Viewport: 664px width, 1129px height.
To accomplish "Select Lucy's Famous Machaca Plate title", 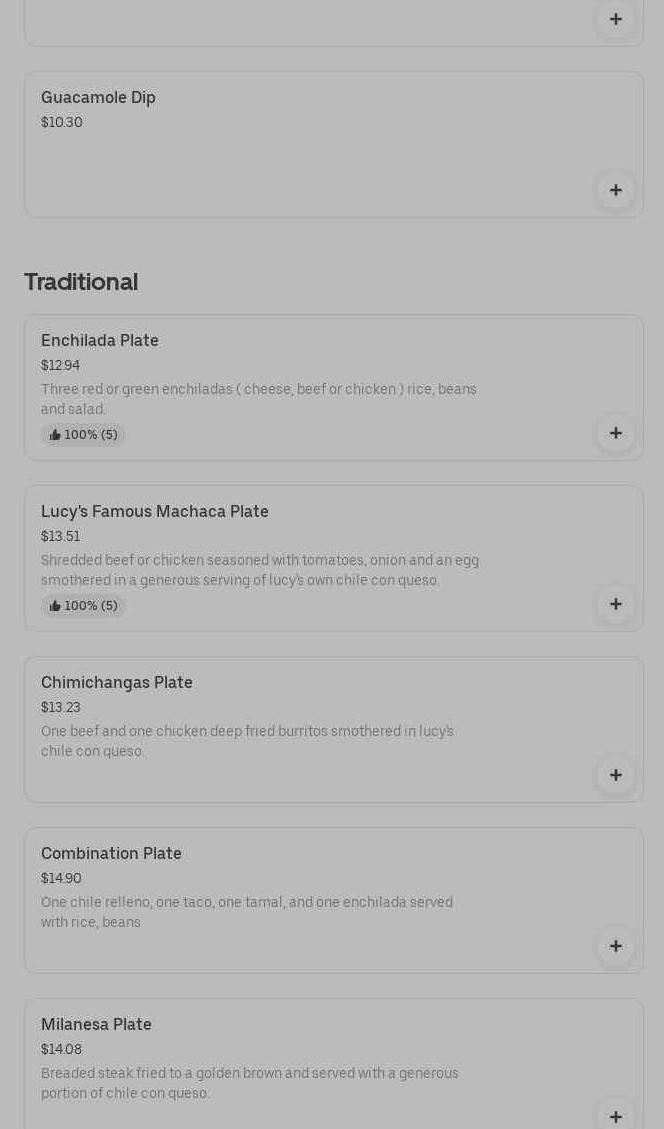I will point(155,512).
